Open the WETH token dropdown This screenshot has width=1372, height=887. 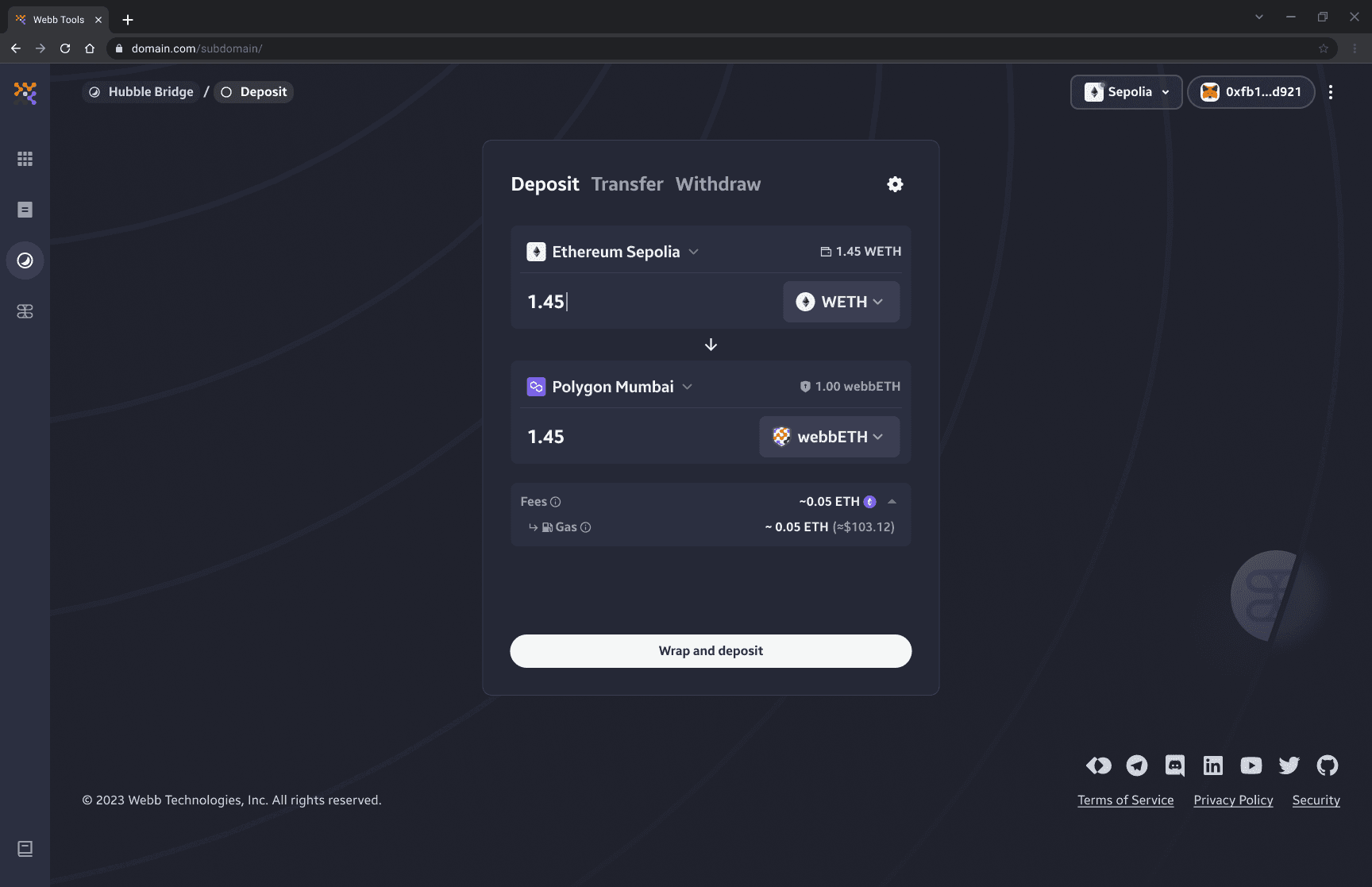(842, 302)
